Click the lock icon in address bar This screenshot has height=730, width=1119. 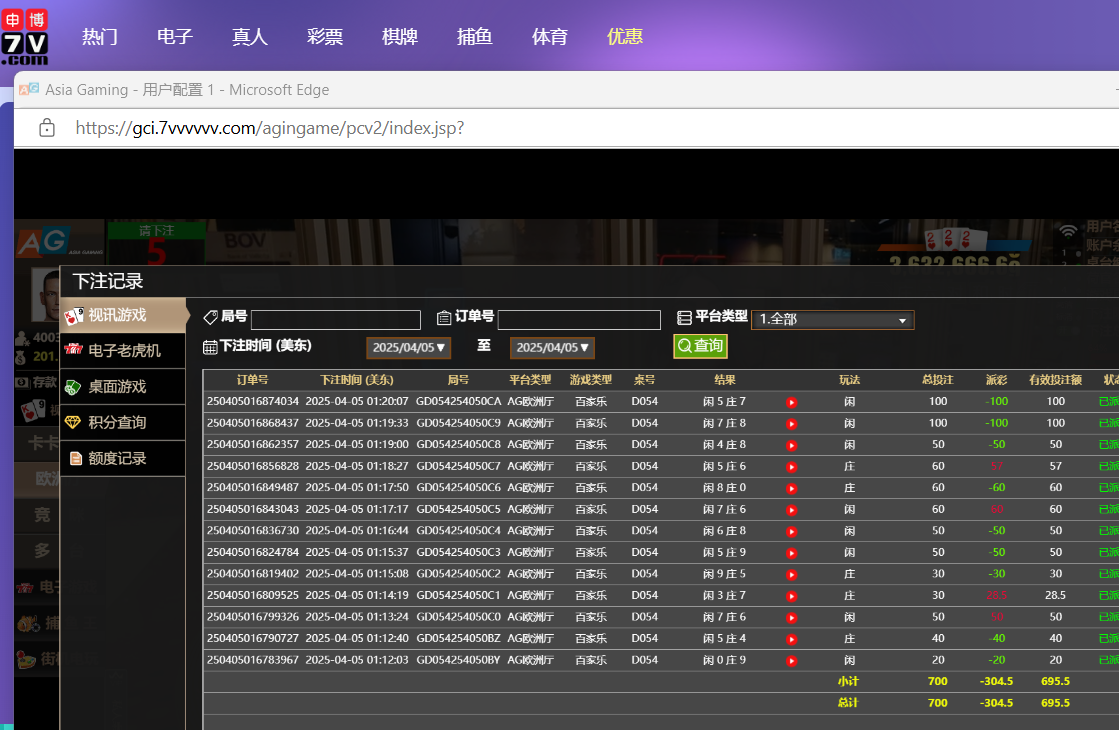[x=46, y=128]
